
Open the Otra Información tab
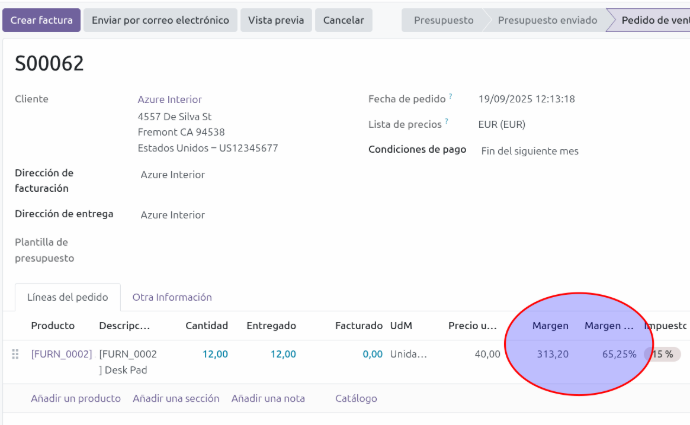pyautogui.click(x=172, y=297)
